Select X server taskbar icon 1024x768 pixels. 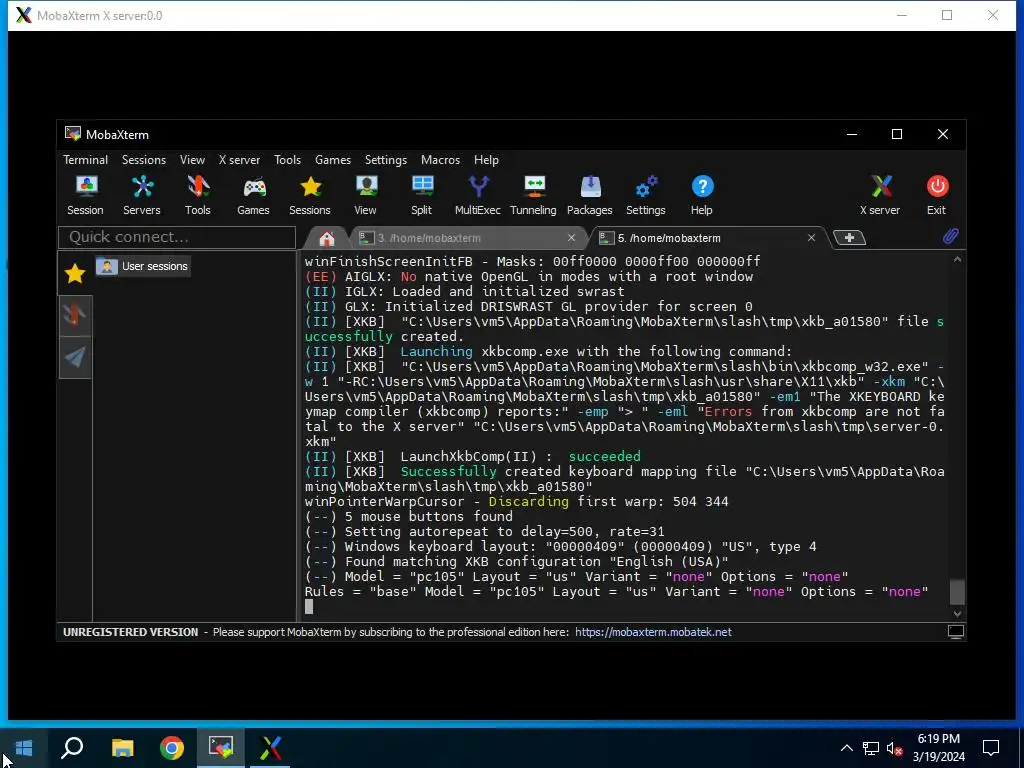270,748
